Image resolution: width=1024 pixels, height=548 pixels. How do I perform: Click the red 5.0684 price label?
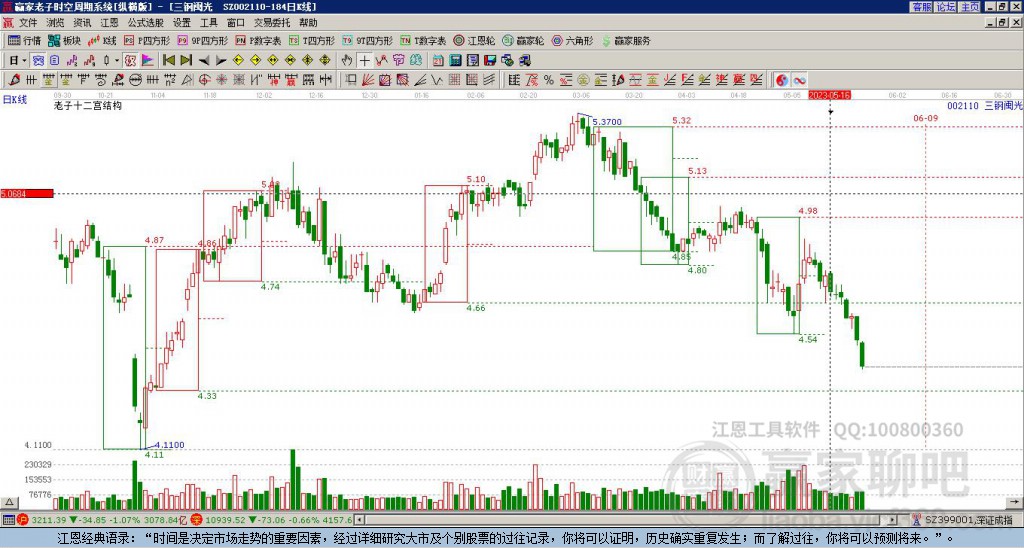27,194
